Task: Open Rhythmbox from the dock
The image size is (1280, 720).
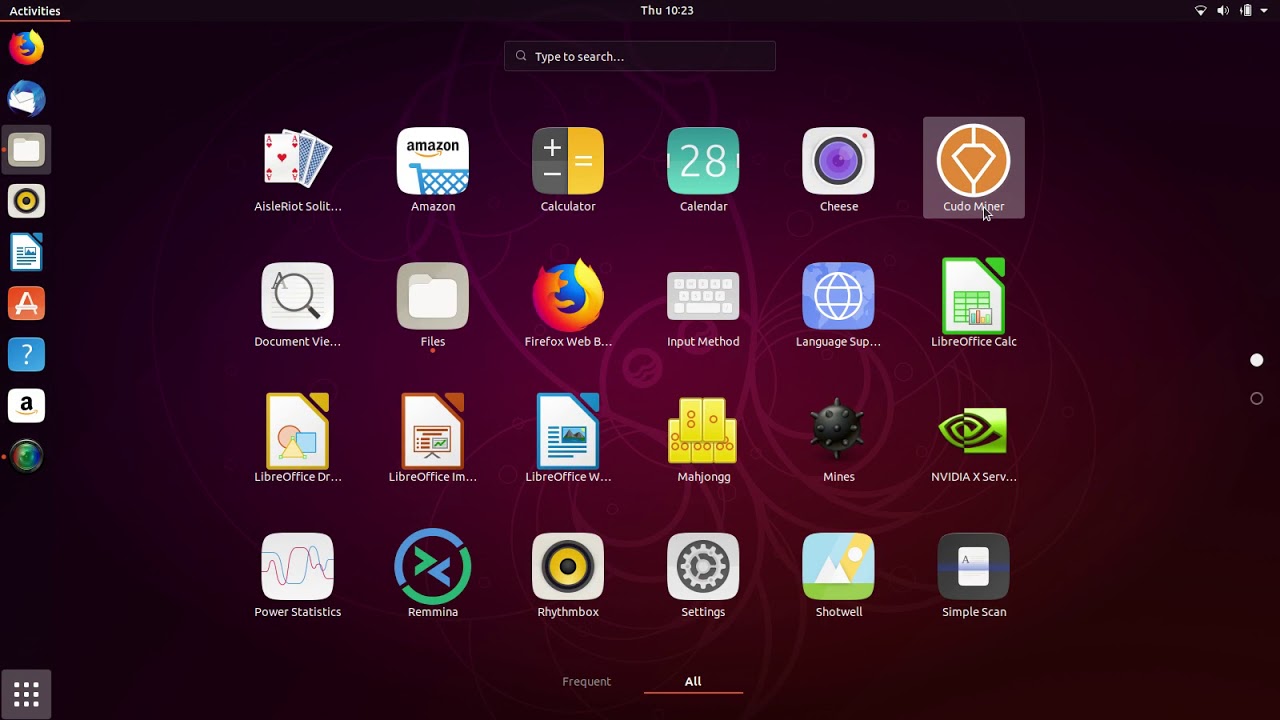Action: [x=26, y=201]
